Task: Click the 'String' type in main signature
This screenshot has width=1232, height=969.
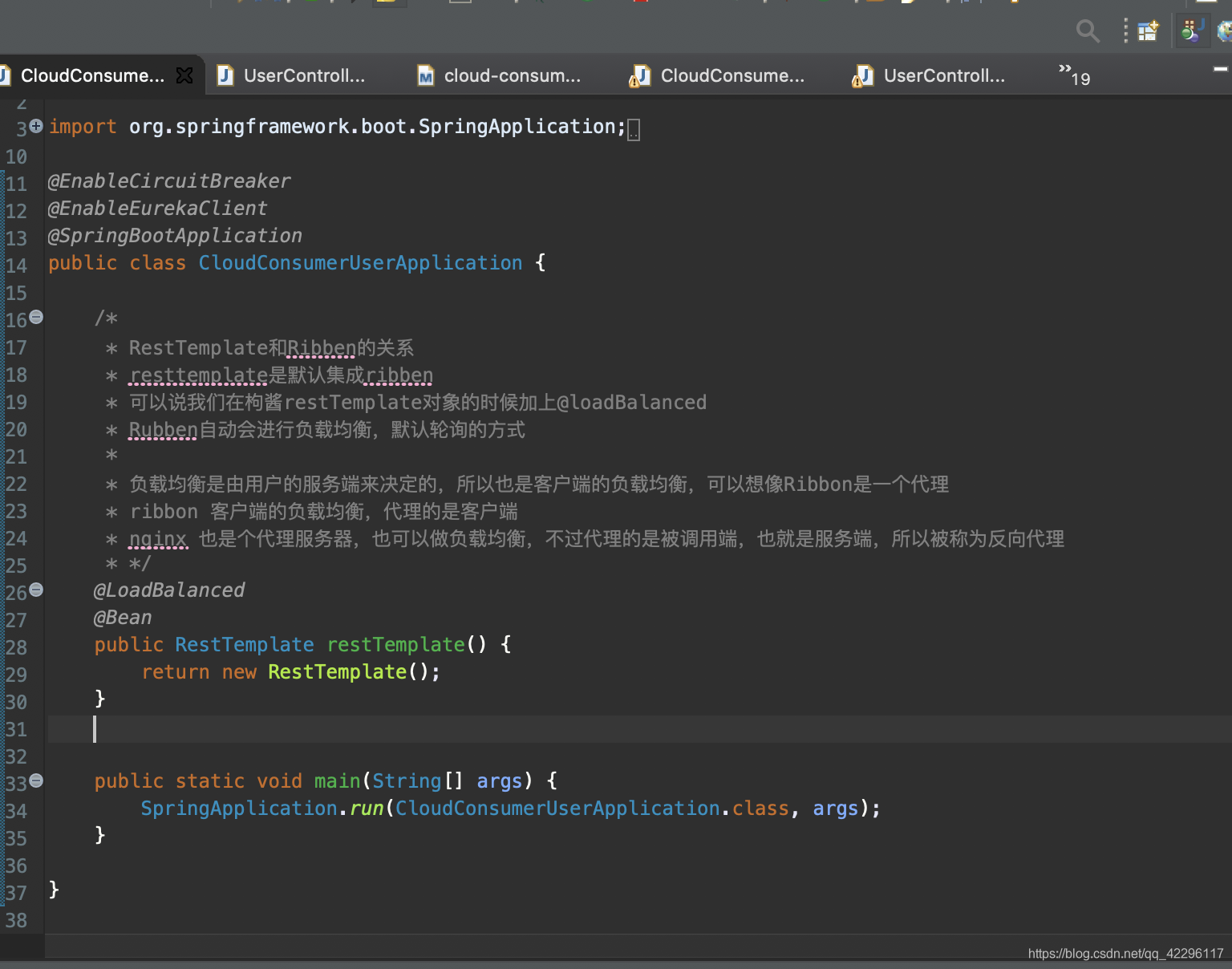Action: pyautogui.click(x=407, y=781)
